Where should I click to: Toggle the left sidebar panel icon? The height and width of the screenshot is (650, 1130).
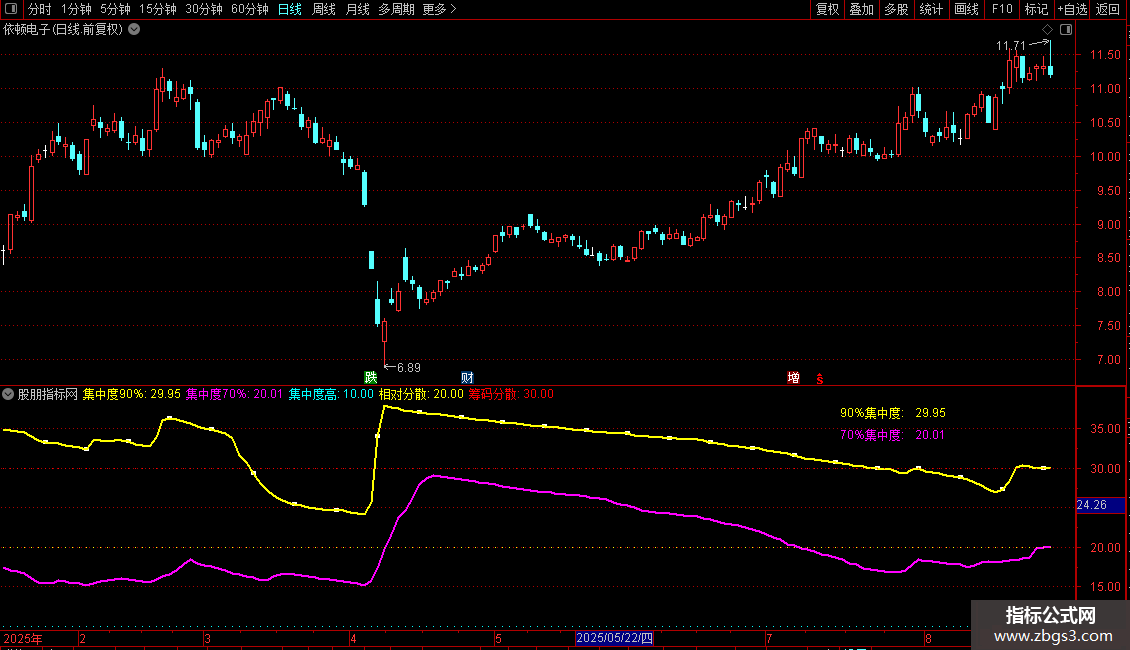point(11,9)
